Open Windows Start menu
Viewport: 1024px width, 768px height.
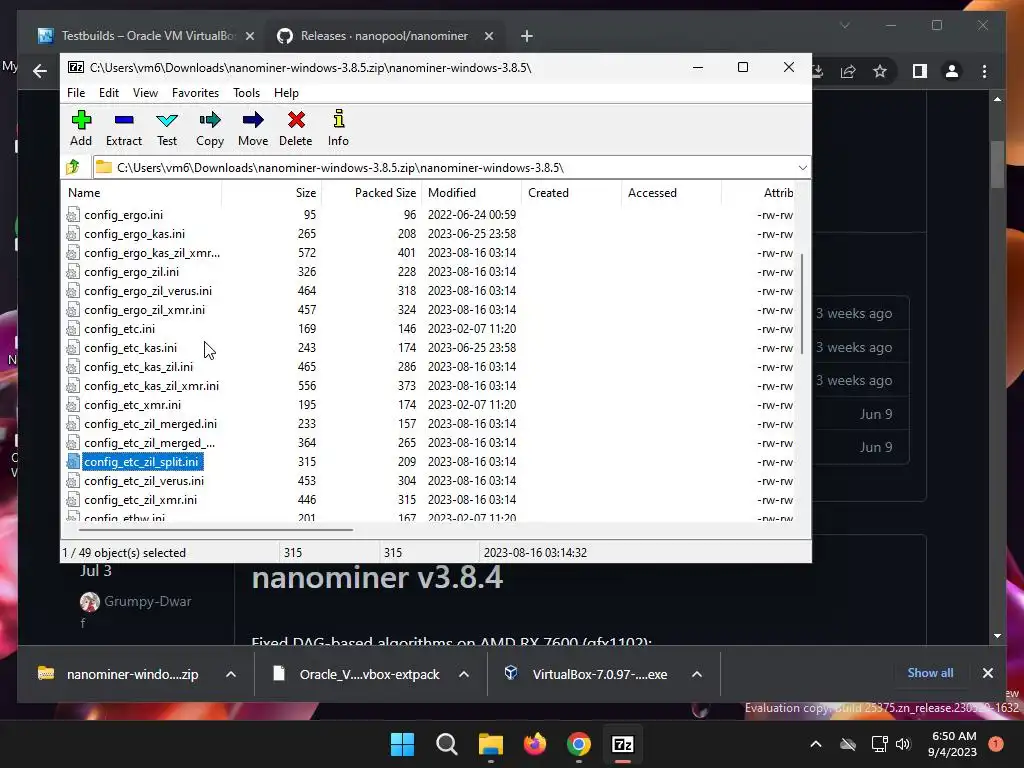pyautogui.click(x=402, y=744)
